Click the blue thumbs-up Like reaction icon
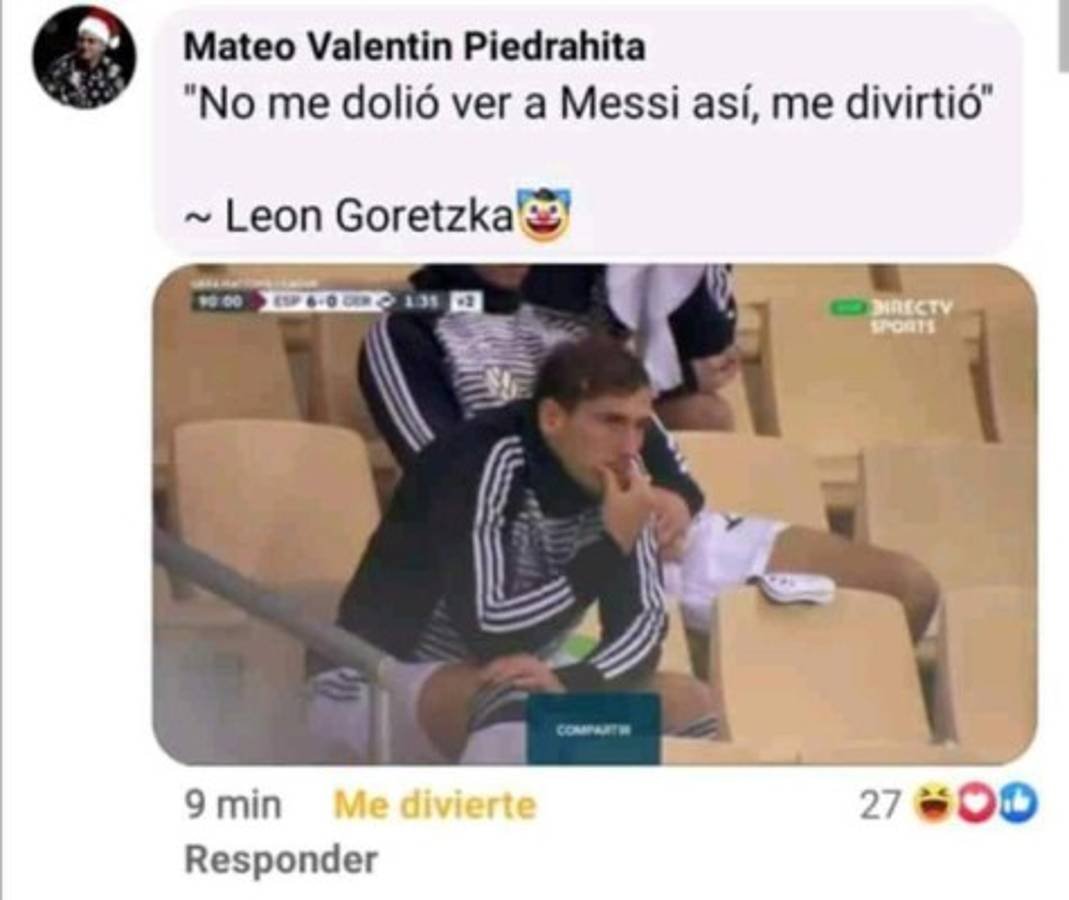 (1016, 804)
